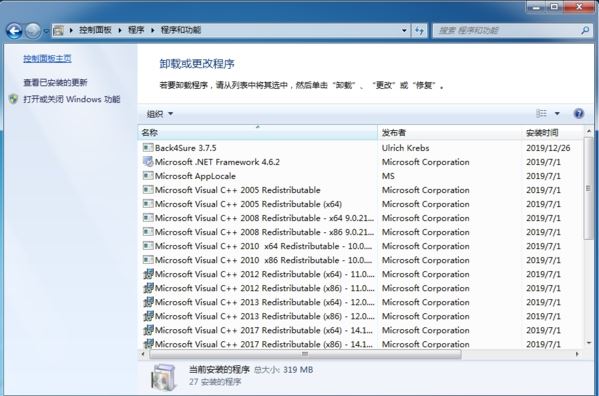The image size is (599, 396).
Task: Select Visual C++ 2010 x64 Redistributable icon
Action: (x=148, y=246)
